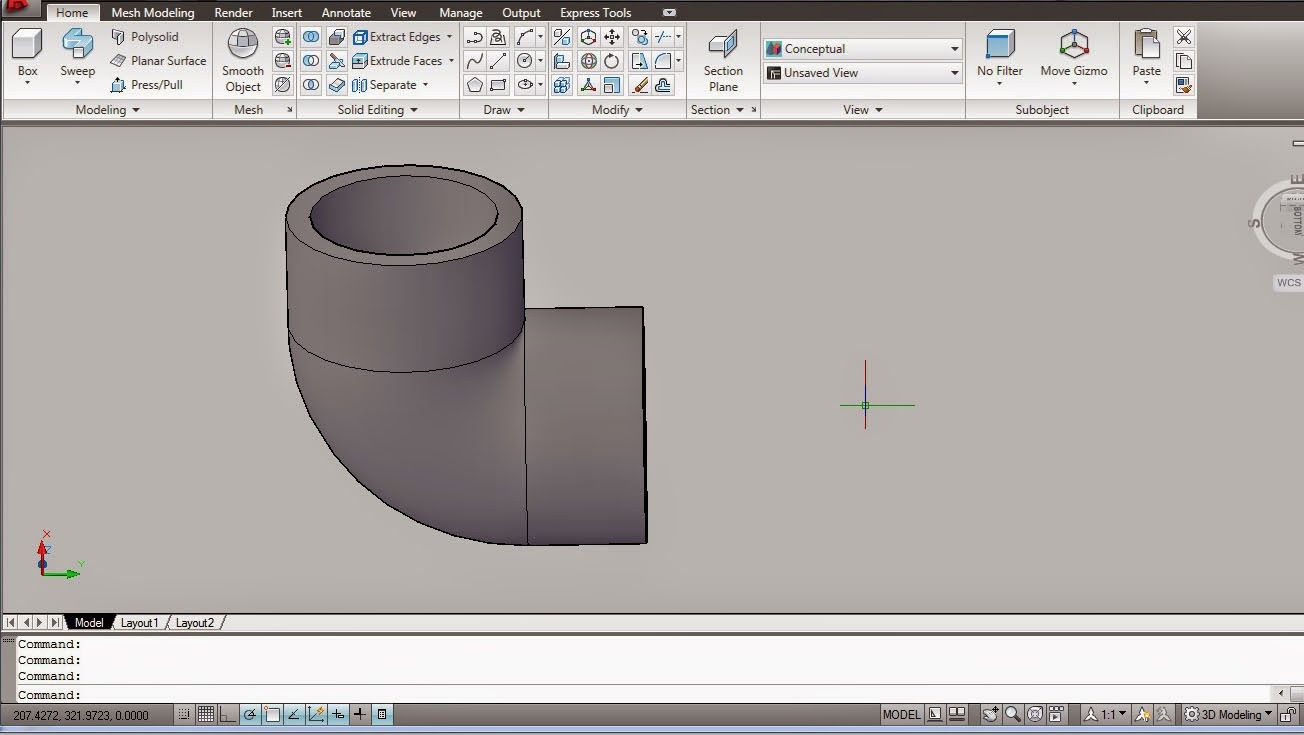Select the Line draw tool

pyautogui.click(x=498, y=61)
